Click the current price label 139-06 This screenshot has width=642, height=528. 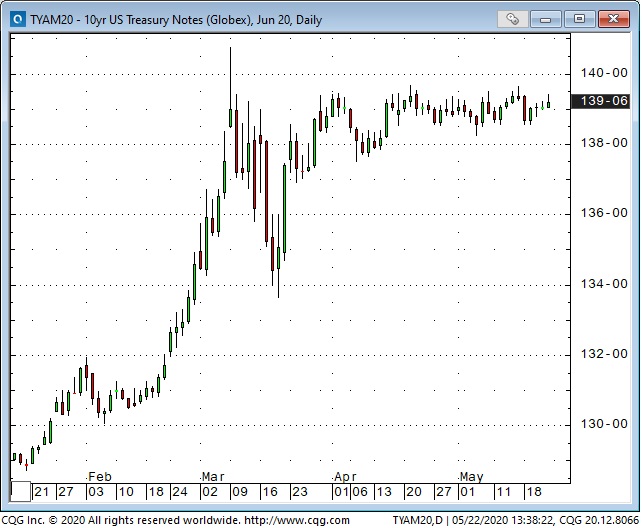600,101
